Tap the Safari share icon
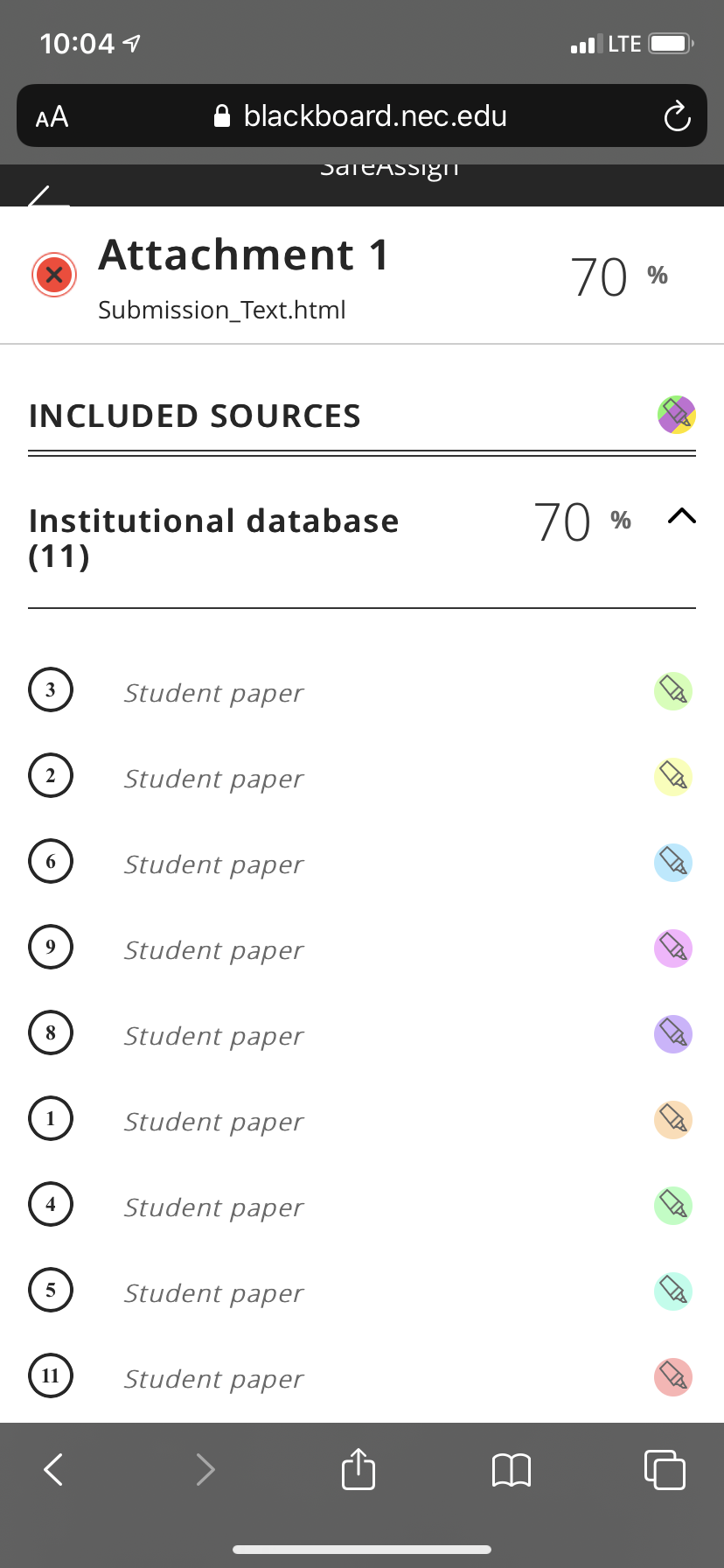Image resolution: width=724 pixels, height=1568 pixels. [x=359, y=1468]
